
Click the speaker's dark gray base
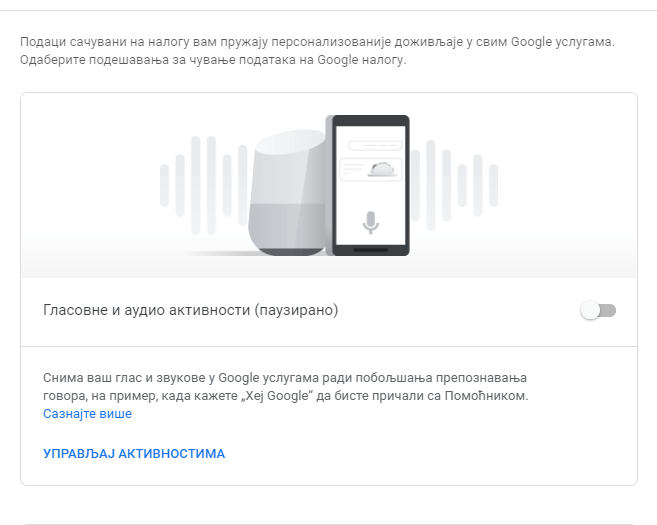point(289,251)
